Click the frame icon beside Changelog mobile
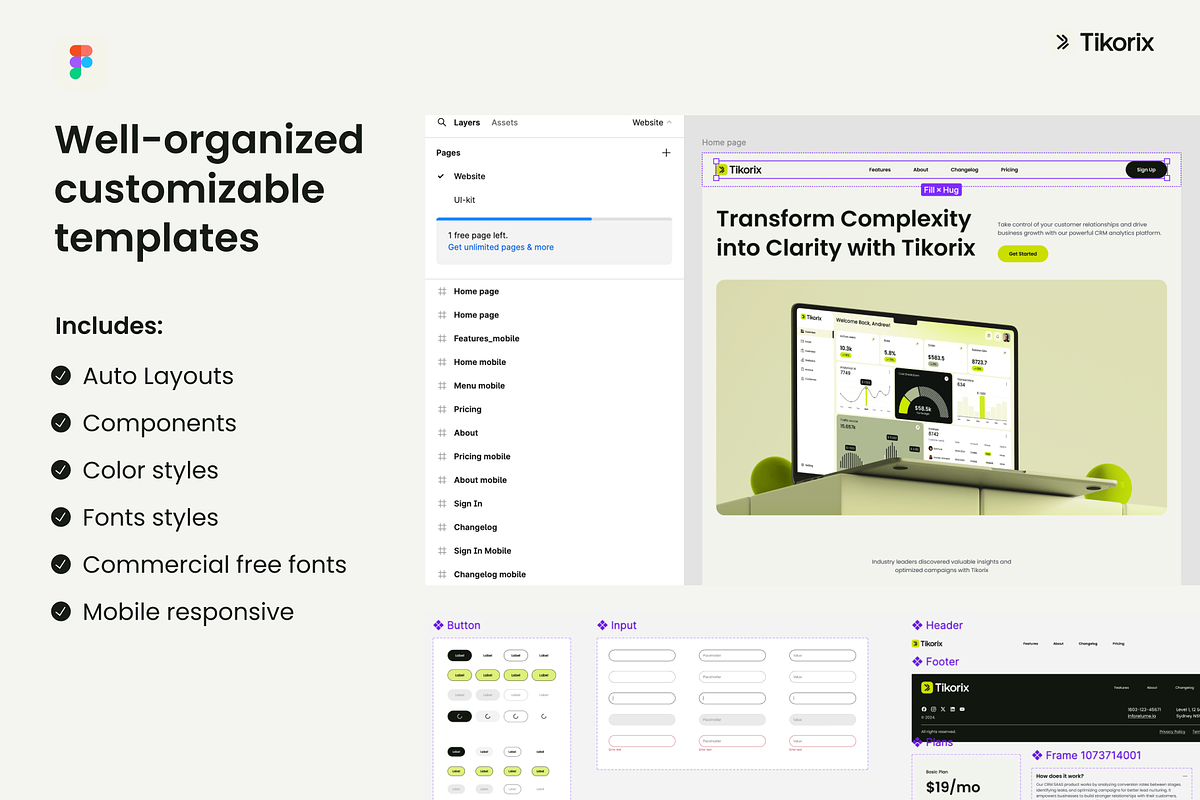This screenshot has width=1200, height=800. point(442,574)
